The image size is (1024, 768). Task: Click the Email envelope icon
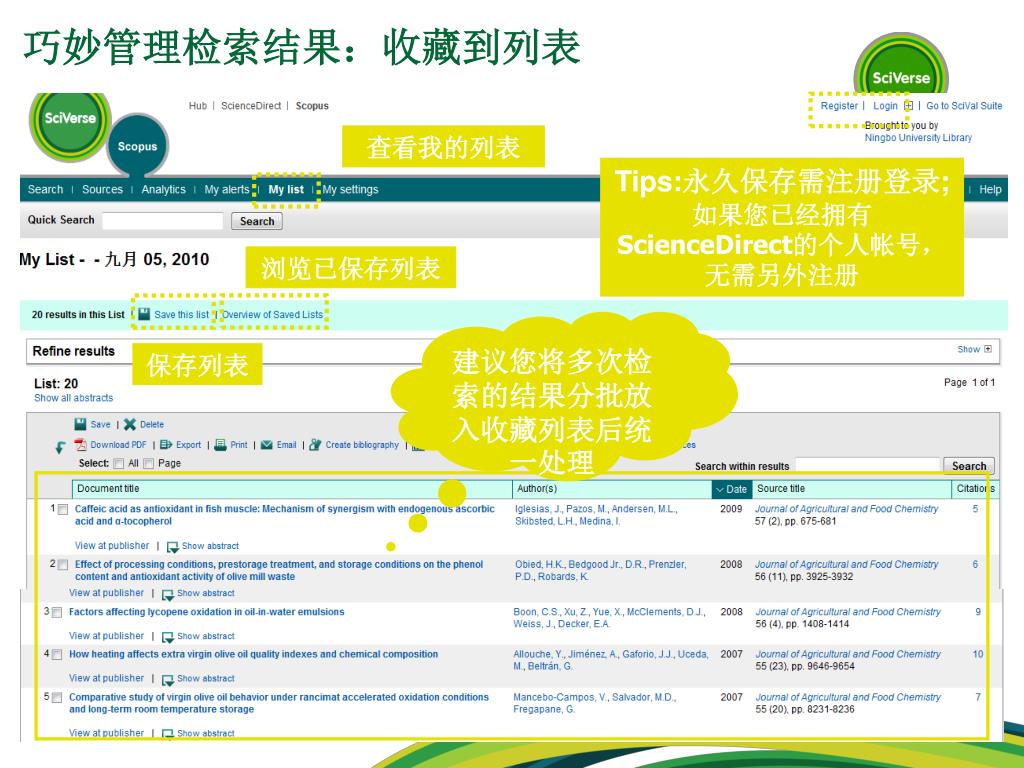(266, 445)
